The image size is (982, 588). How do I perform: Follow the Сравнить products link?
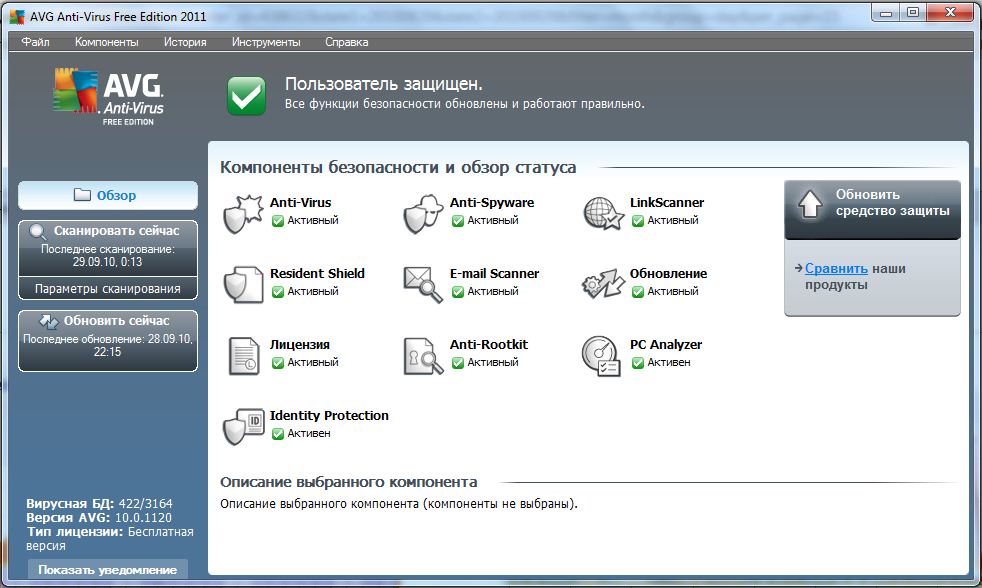tap(836, 269)
